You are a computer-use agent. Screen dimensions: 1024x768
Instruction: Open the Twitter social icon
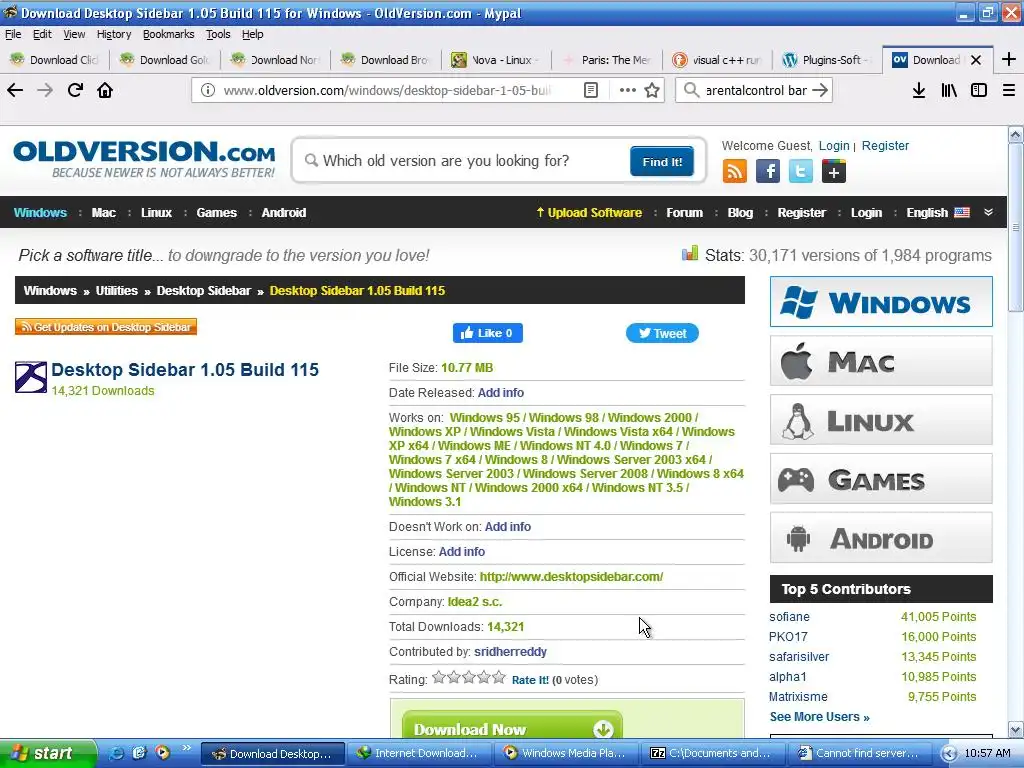pyautogui.click(x=801, y=171)
